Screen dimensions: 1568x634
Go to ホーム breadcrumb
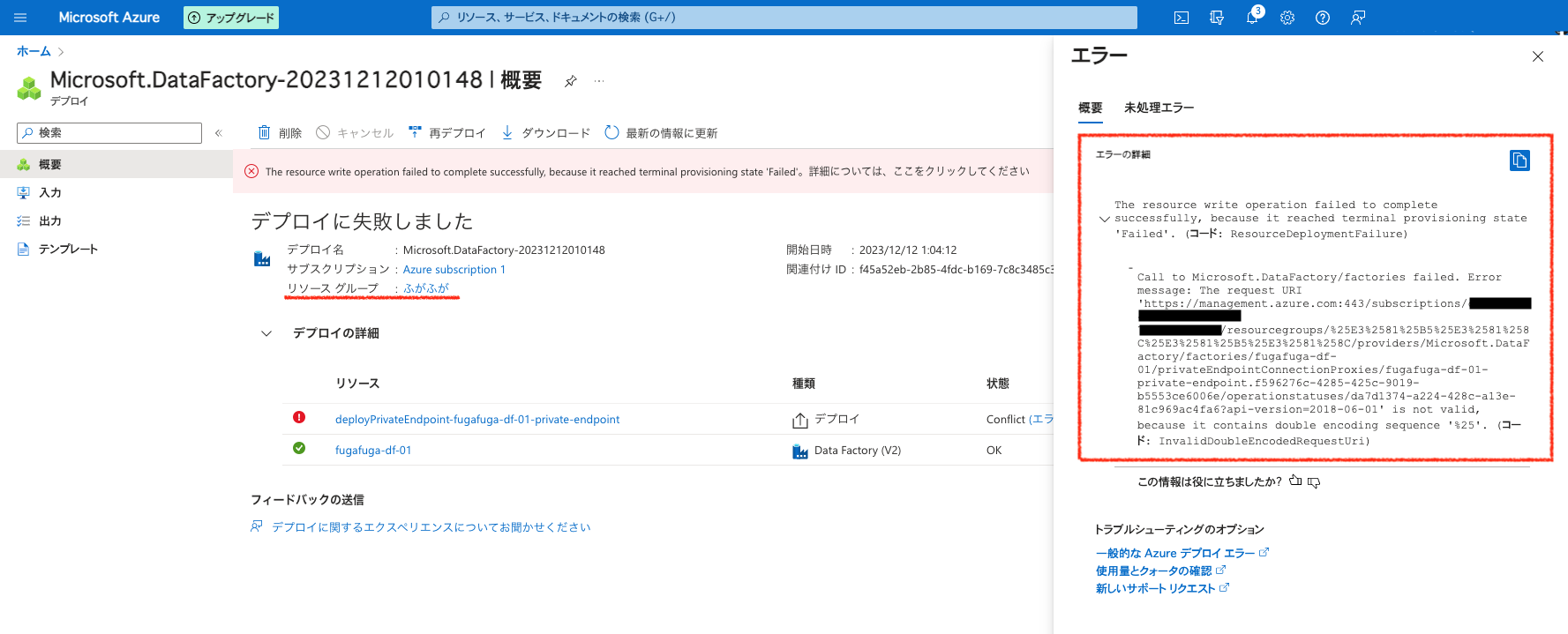pyautogui.click(x=34, y=52)
